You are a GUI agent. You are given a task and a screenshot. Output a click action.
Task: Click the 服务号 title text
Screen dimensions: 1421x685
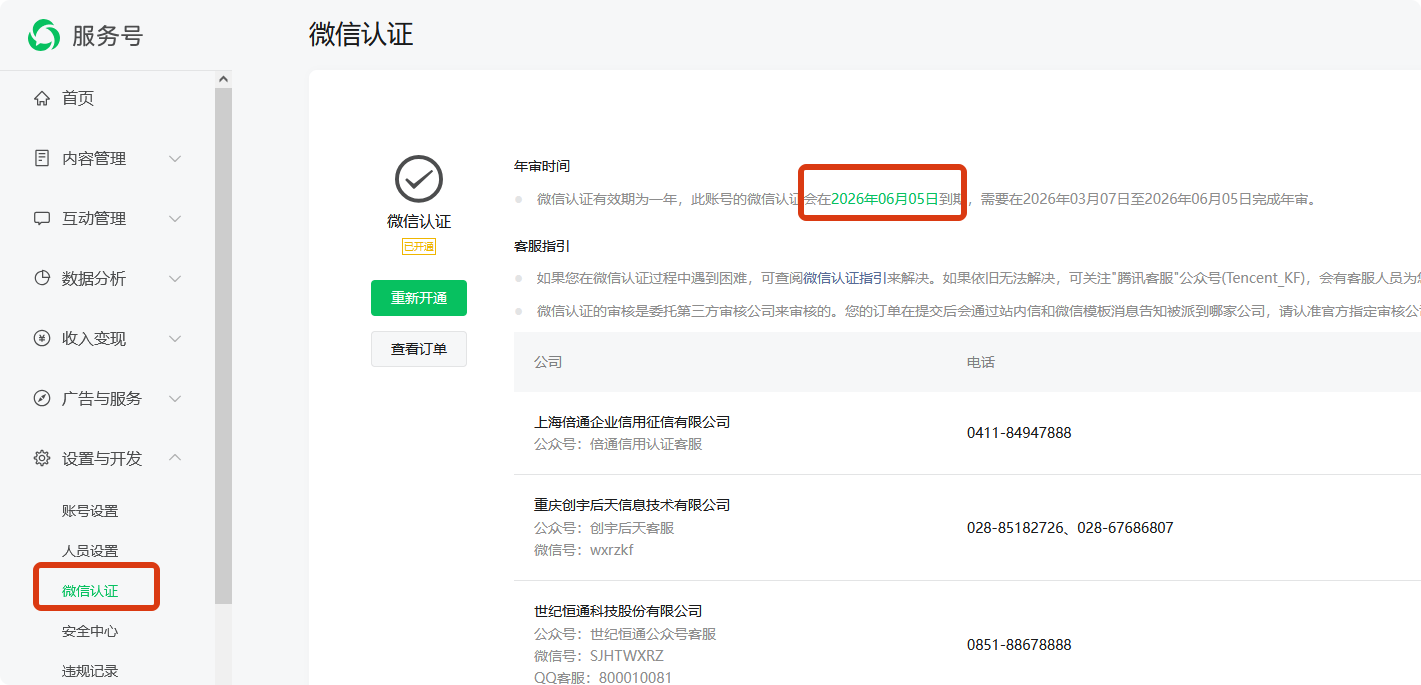point(107,36)
